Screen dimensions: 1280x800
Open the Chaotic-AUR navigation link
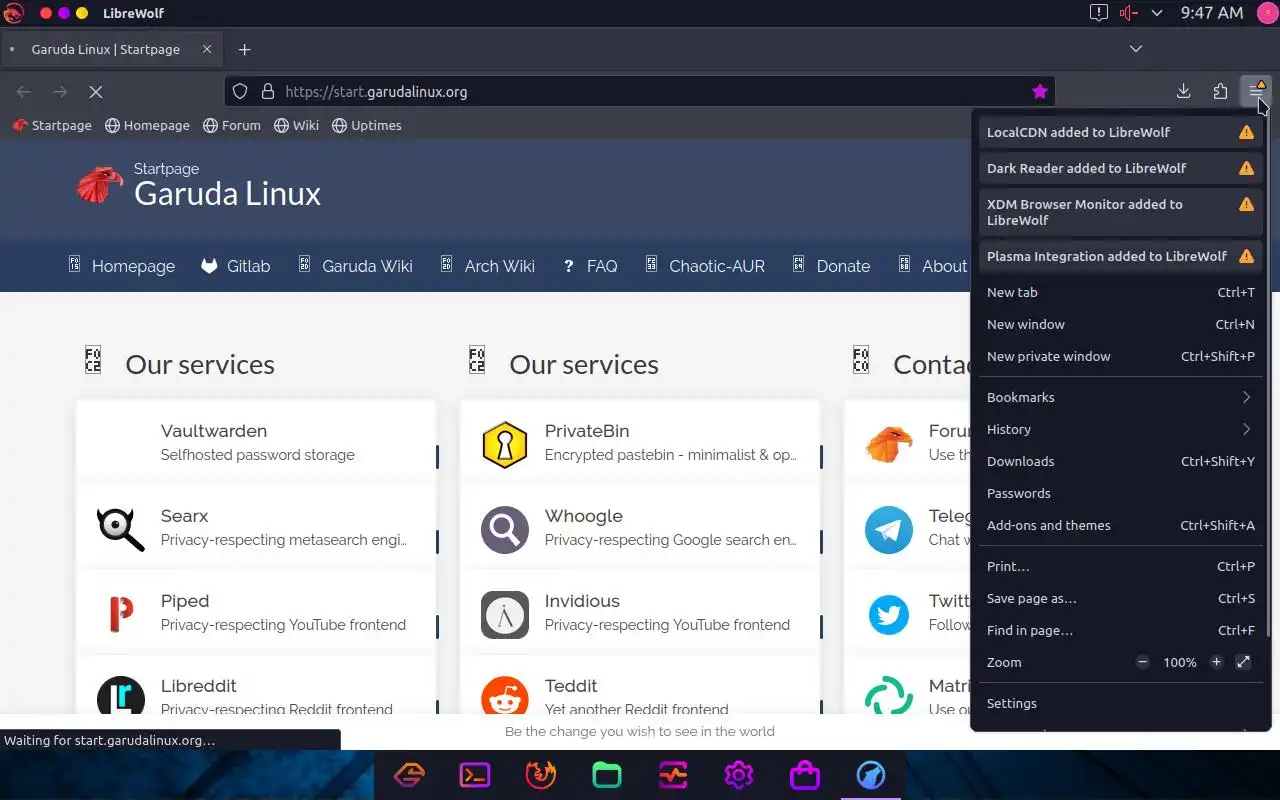point(705,266)
